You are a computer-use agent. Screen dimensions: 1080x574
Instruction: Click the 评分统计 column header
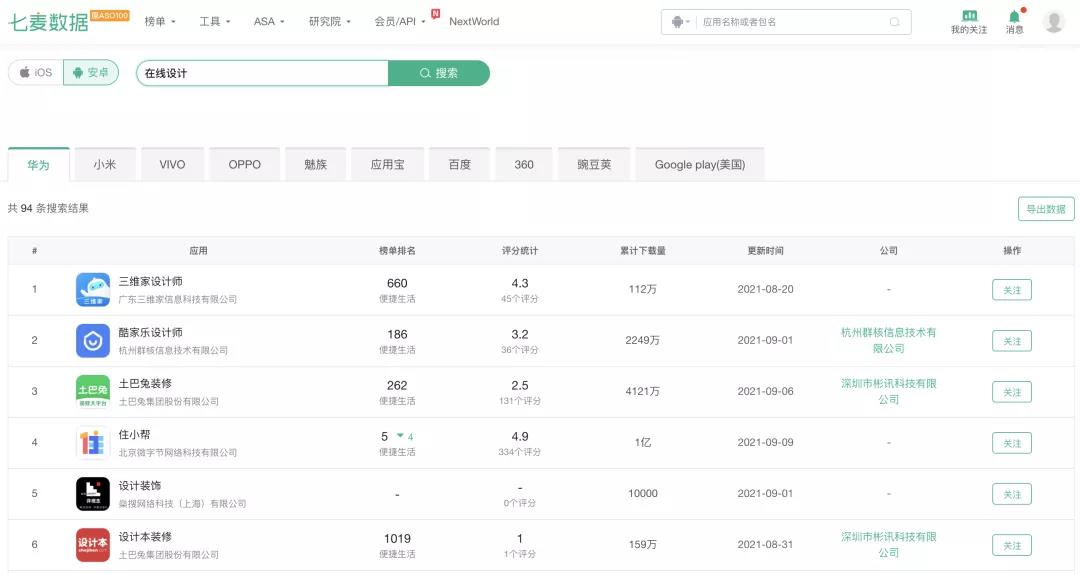click(519, 251)
